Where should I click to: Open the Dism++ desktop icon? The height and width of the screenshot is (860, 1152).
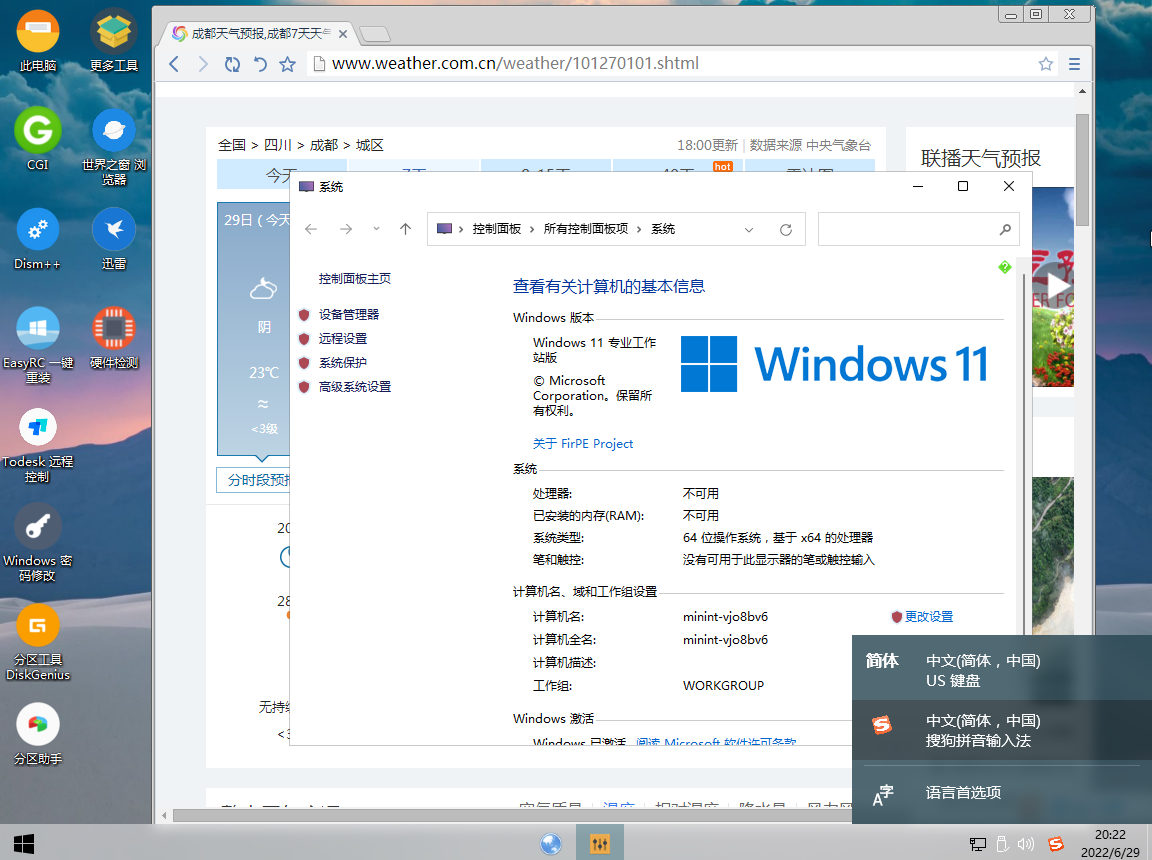click(x=37, y=231)
